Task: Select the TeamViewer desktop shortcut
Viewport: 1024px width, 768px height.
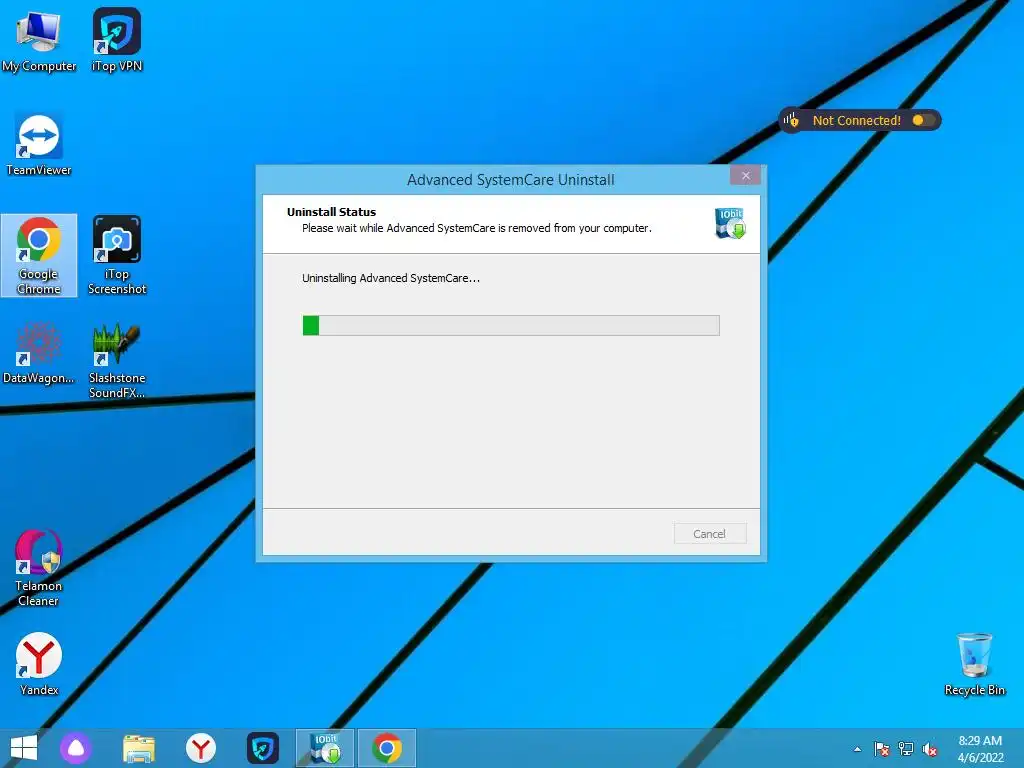Action: [39, 145]
